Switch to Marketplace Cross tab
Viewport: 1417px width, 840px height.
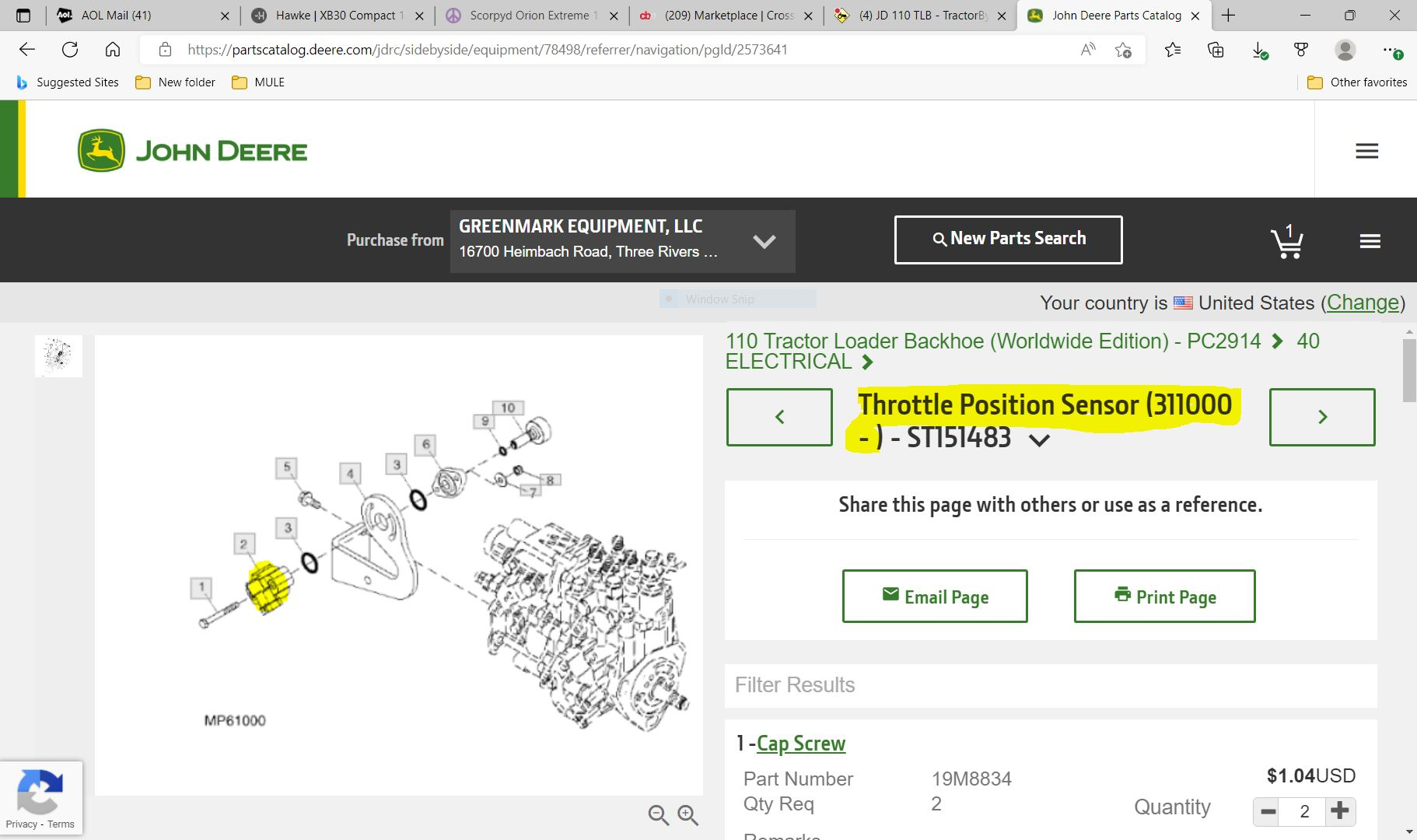point(727,16)
